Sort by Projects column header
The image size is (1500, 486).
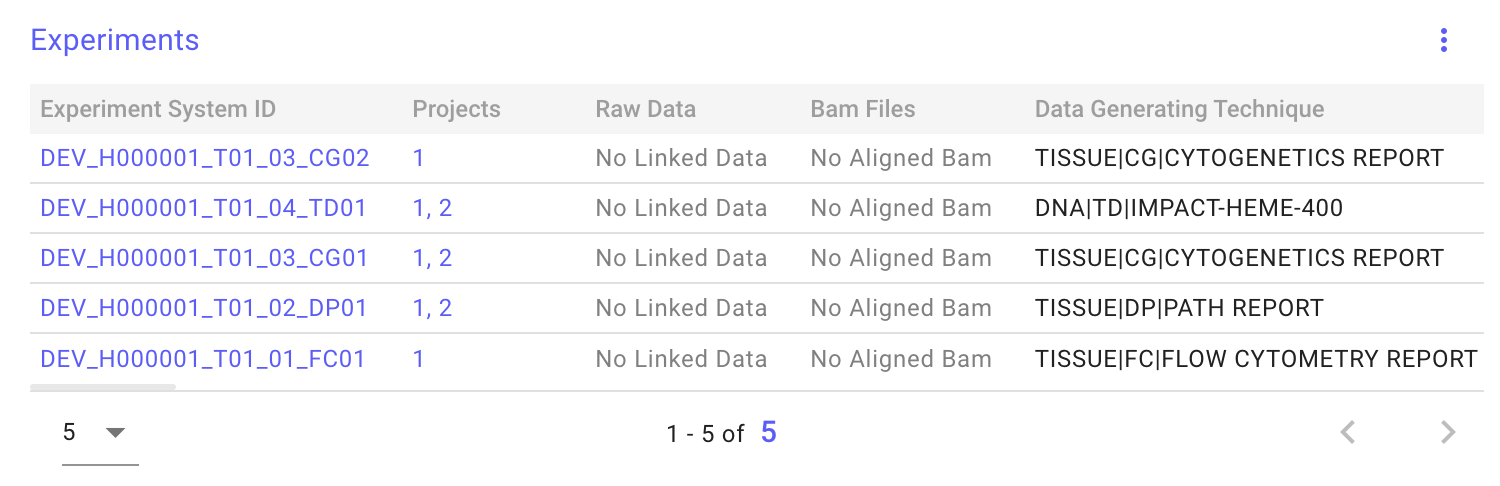[x=456, y=109]
